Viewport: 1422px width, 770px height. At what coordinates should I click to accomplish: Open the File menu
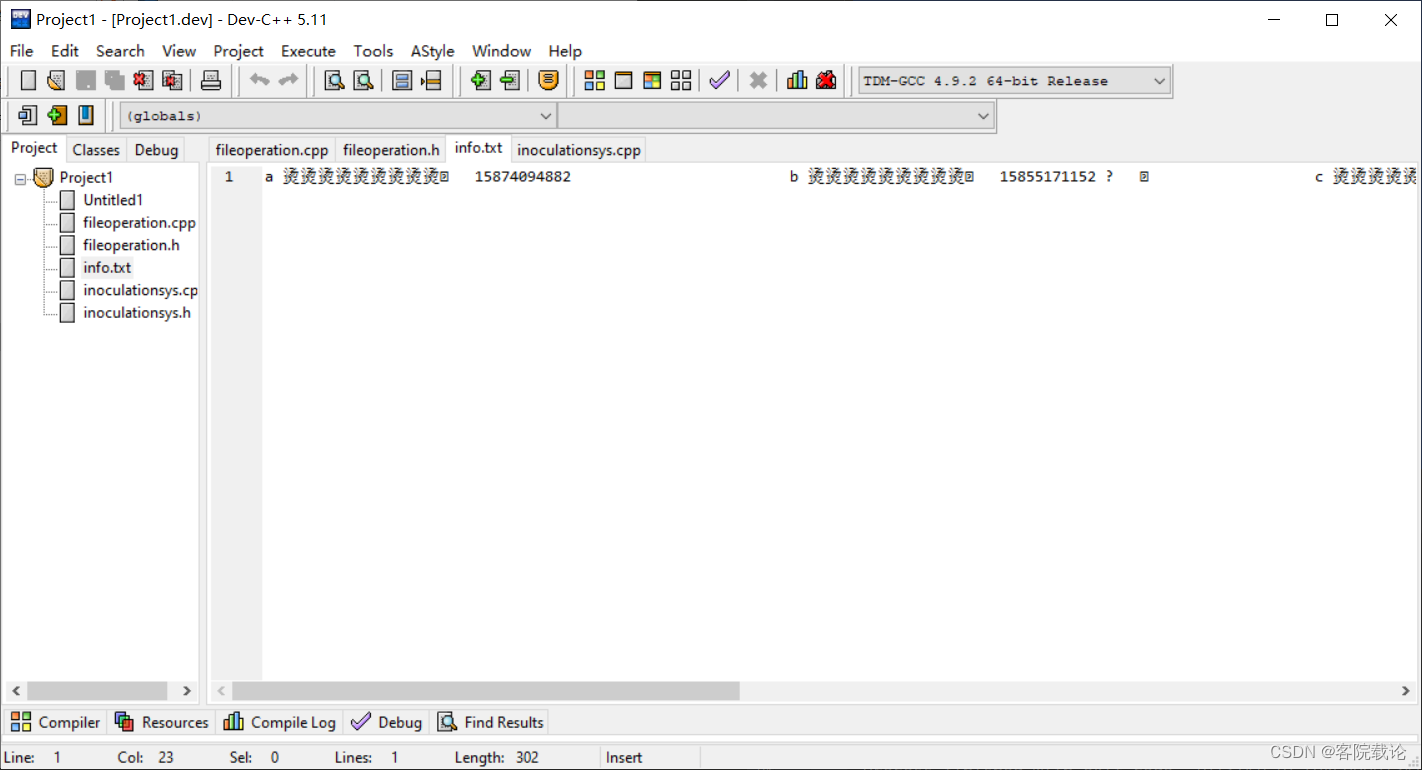(21, 51)
